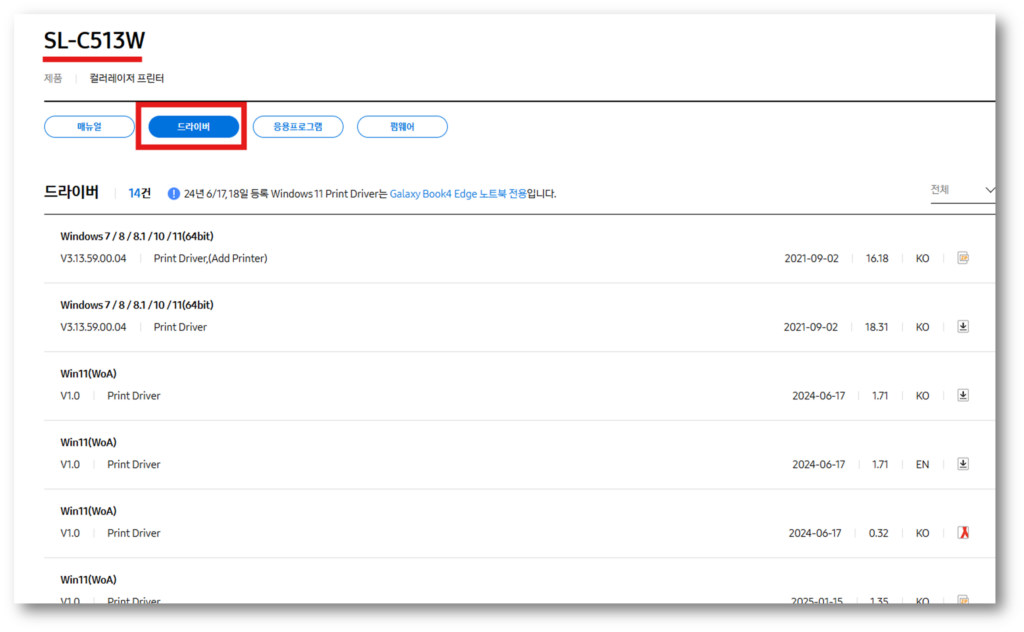
Task: Click the 18.31 file size value
Action: (876, 327)
